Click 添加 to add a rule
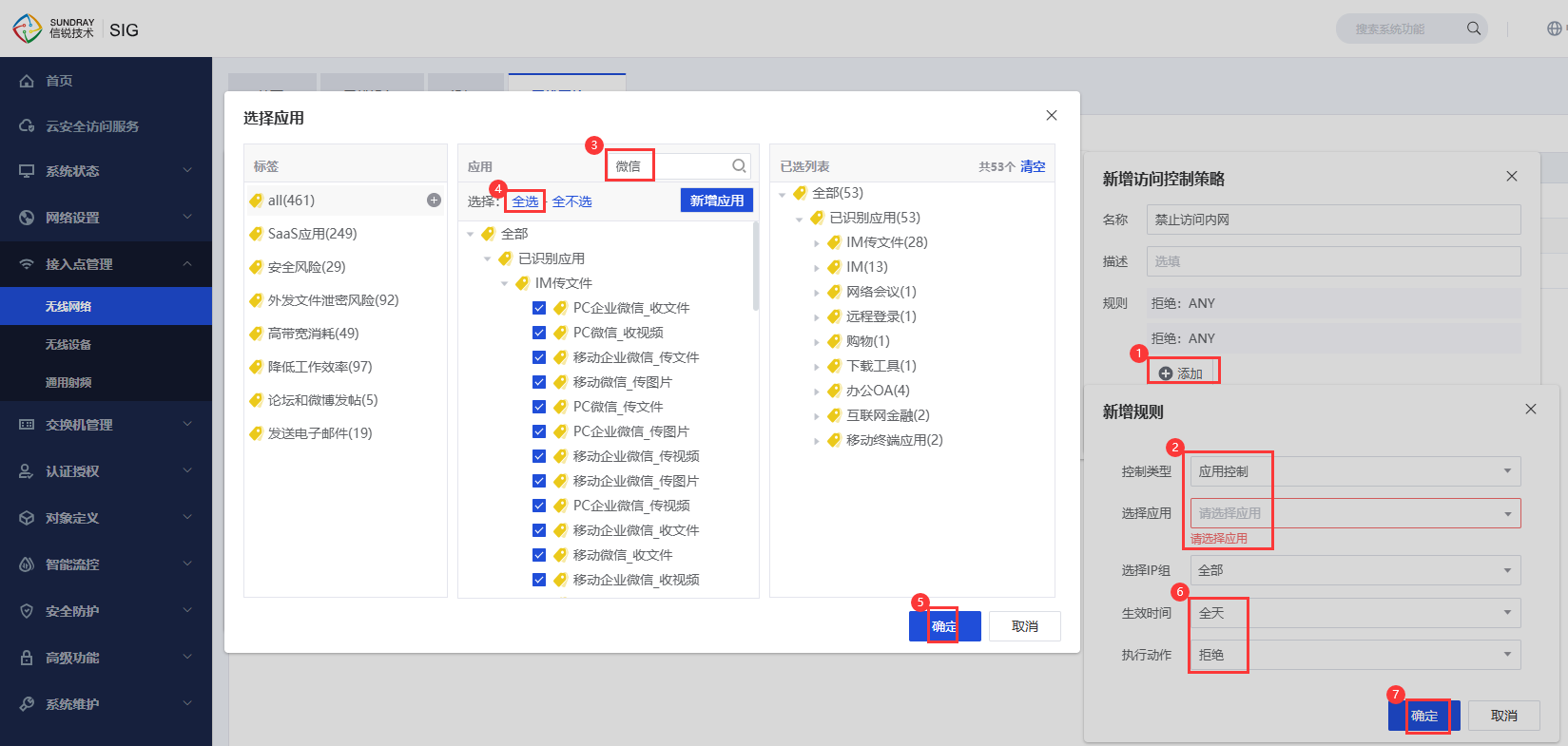This screenshot has width=1568, height=746. [x=1181, y=373]
